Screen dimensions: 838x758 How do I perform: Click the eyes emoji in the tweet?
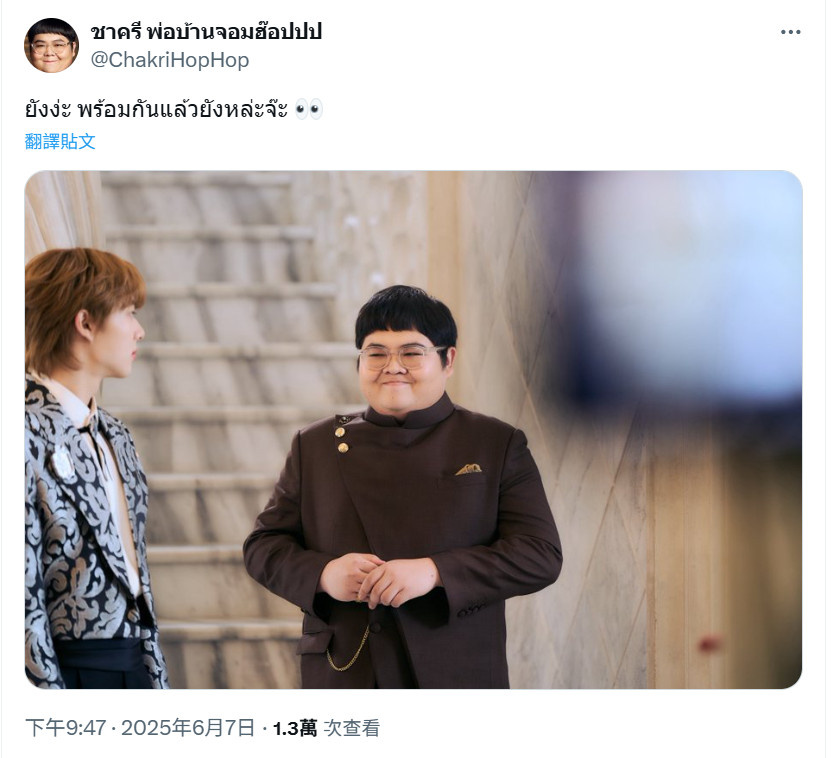tap(309, 110)
